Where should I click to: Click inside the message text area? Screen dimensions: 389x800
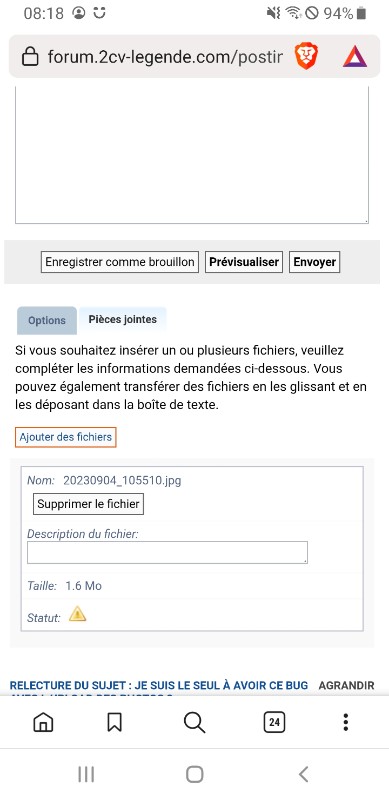pos(192,155)
